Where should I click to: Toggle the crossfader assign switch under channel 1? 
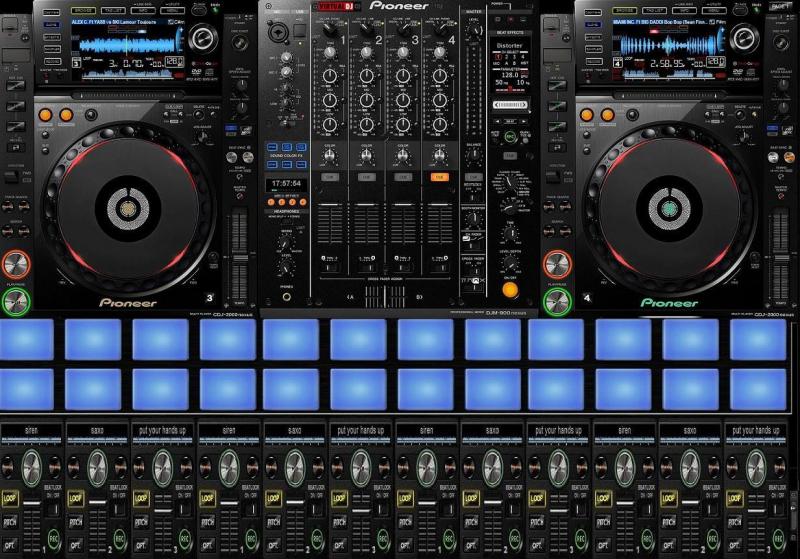point(330,266)
